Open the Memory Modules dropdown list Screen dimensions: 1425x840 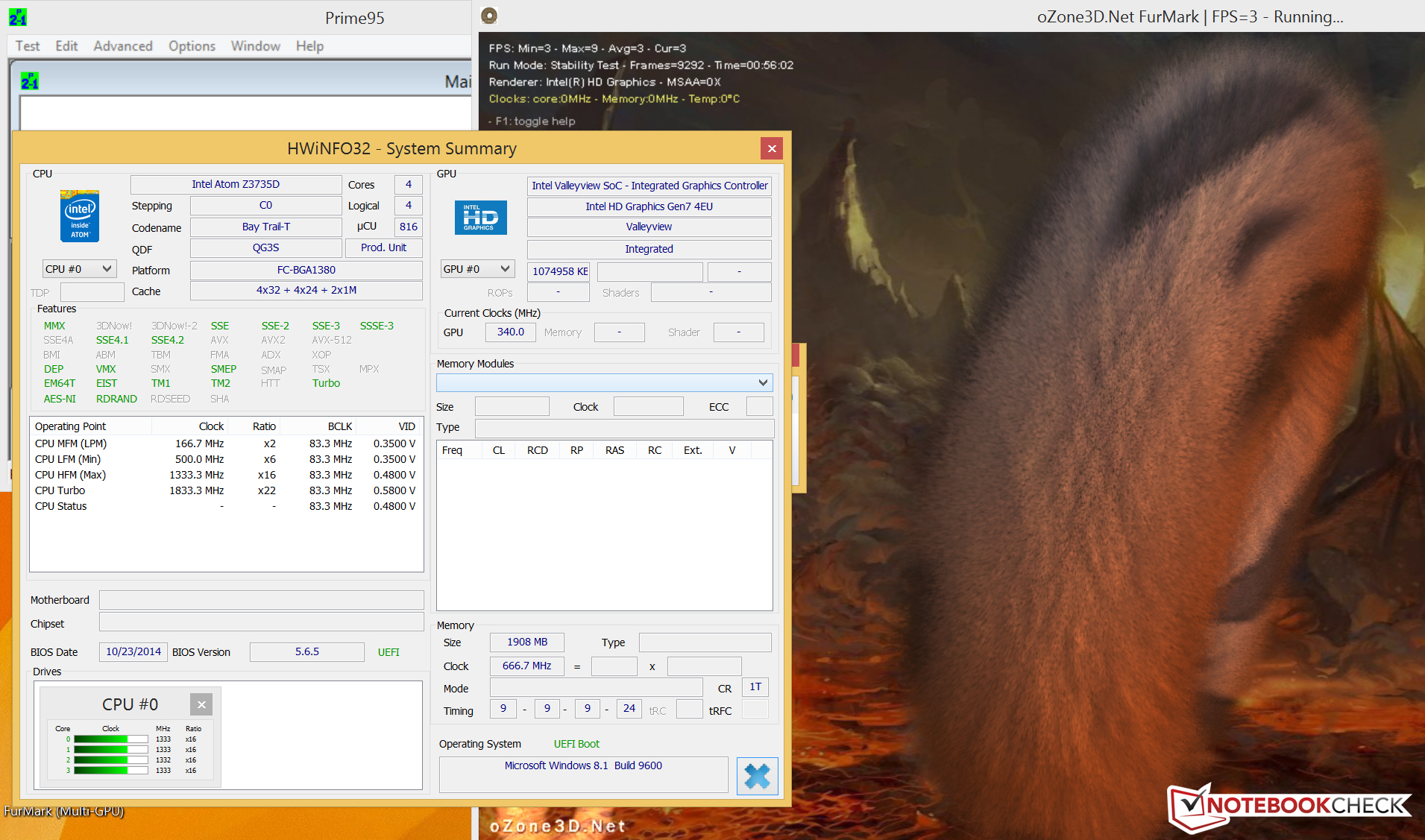pos(605,383)
